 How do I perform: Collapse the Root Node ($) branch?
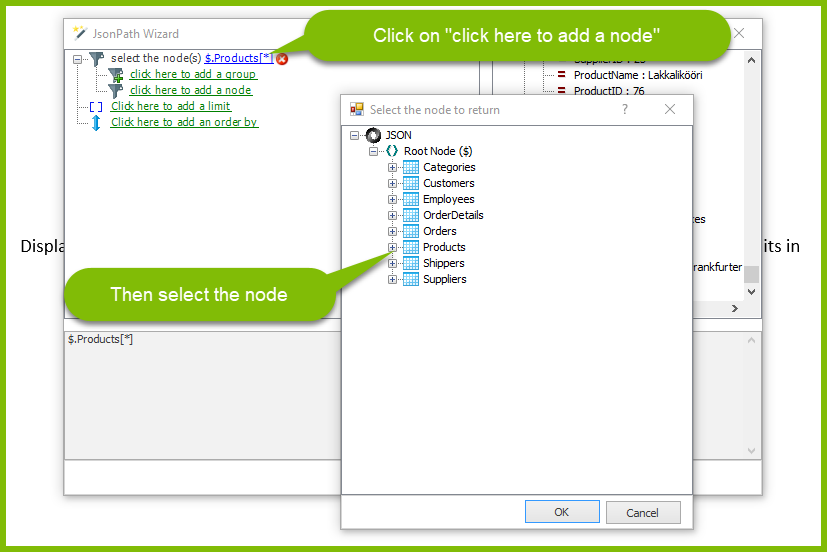tap(373, 152)
